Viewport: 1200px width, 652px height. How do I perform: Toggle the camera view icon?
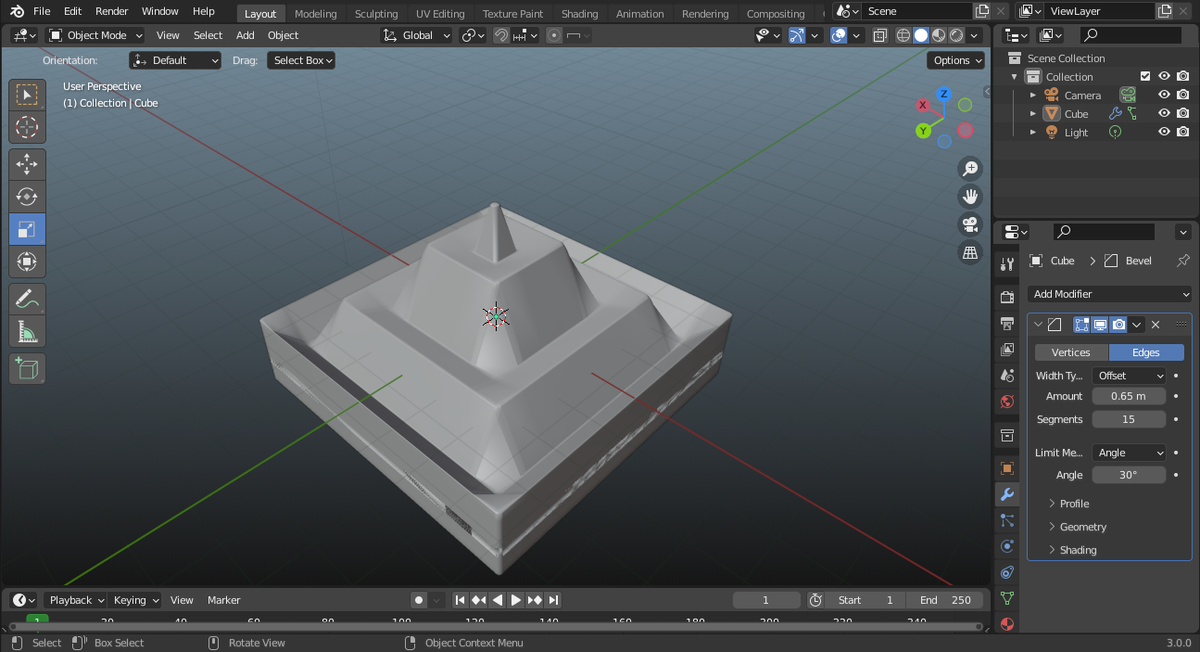(x=969, y=224)
